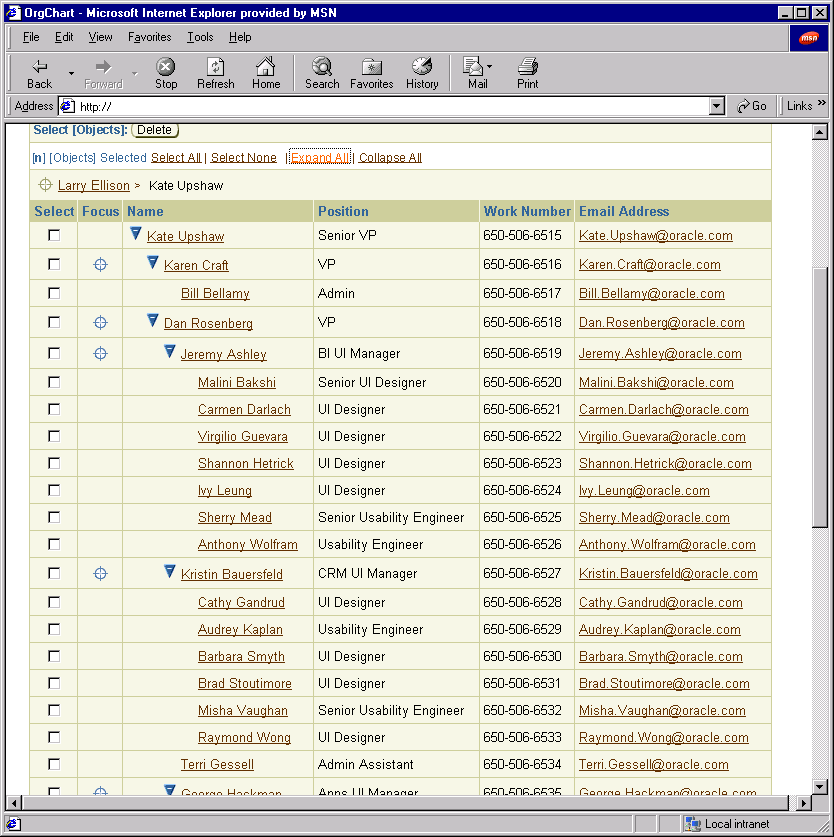Click the Expand All link
Image resolution: width=834 pixels, height=837 pixels.
click(x=320, y=158)
